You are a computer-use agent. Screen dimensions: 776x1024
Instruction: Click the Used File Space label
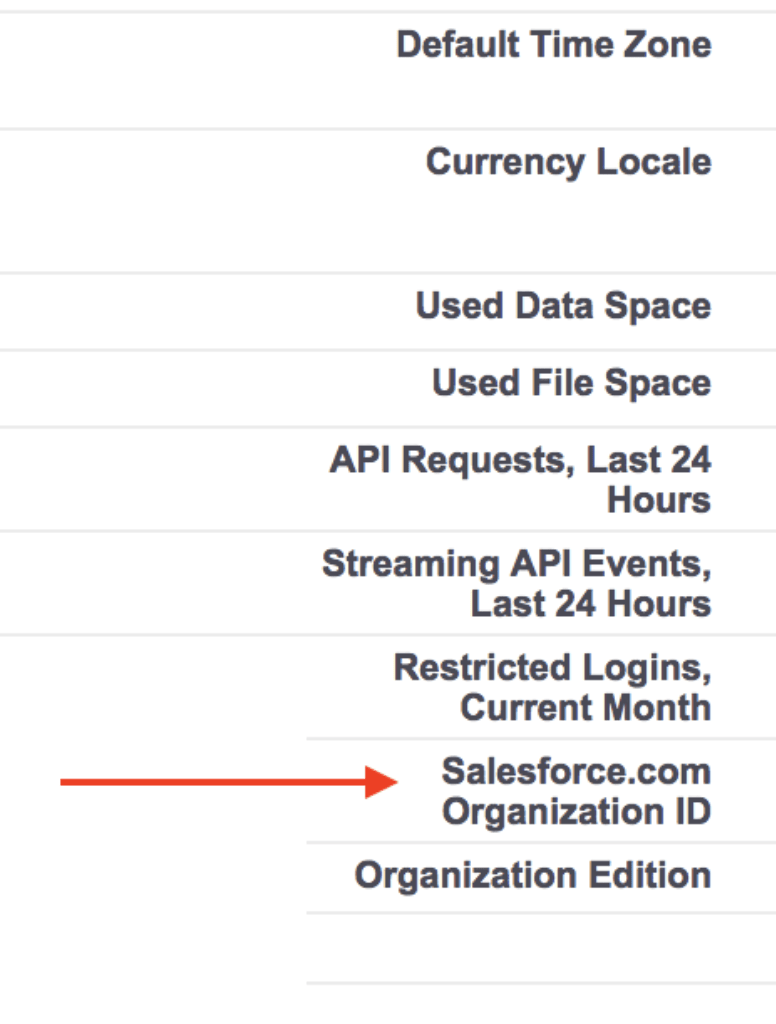(571, 383)
